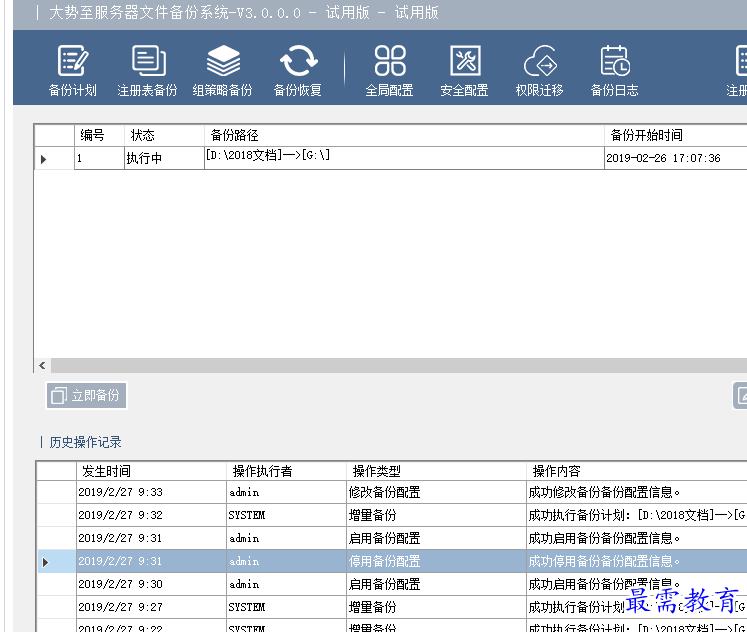Open the 备份恢复 backup restore tool
The image size is (747, 632).
tap(298, 70)
